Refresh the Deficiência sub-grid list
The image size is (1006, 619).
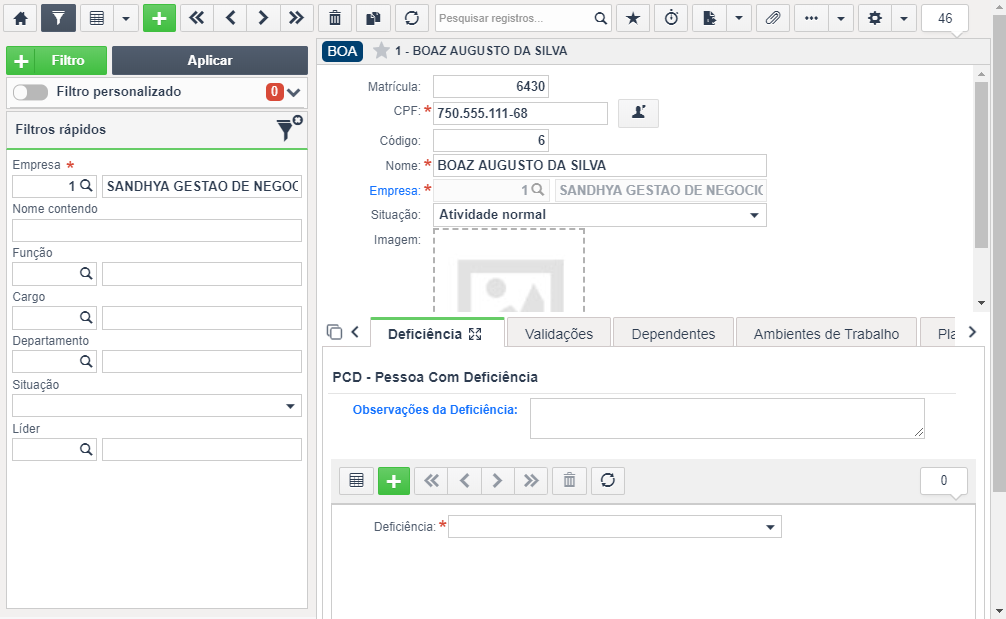608,480
